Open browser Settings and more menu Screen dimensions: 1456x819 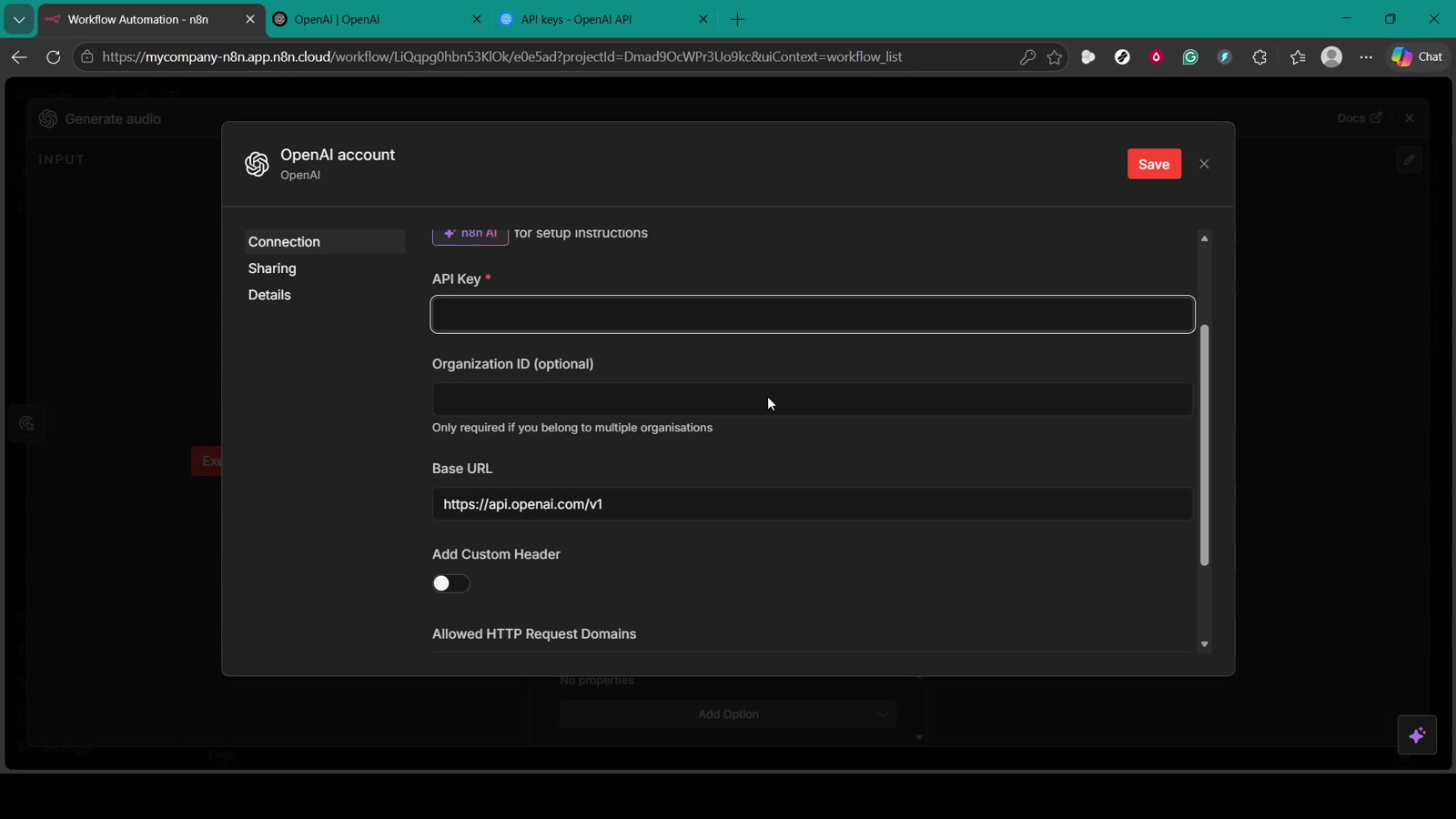1366,56
